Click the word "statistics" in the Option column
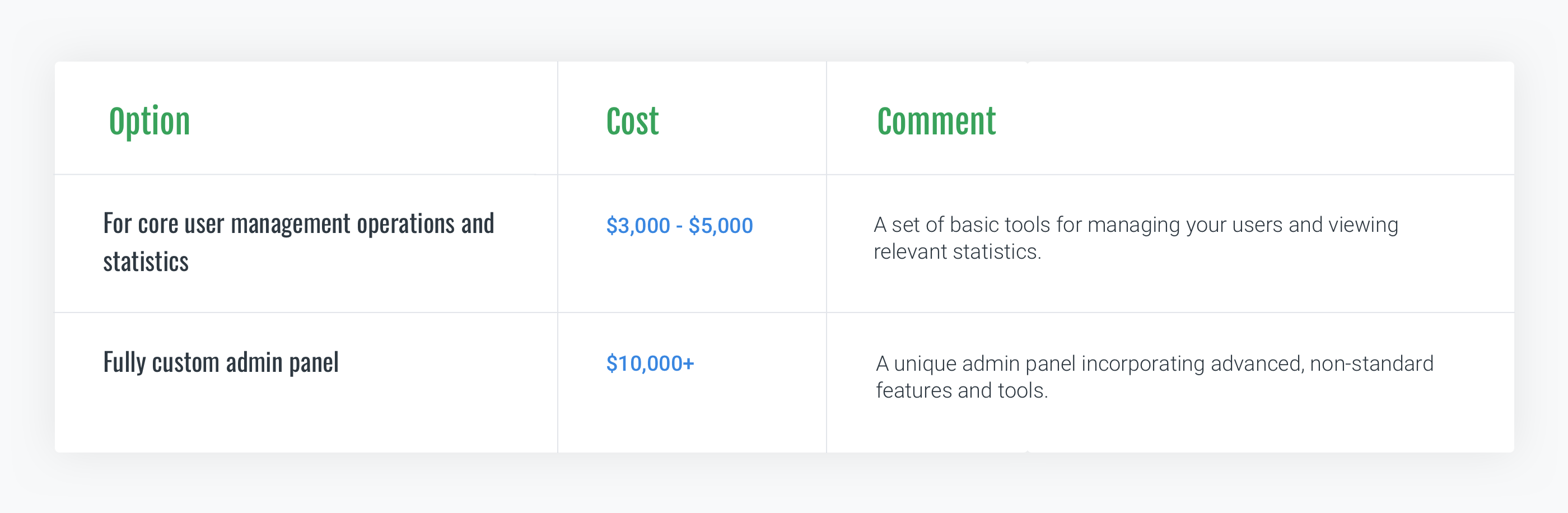 pyautogui.click(x=146, y=262)
